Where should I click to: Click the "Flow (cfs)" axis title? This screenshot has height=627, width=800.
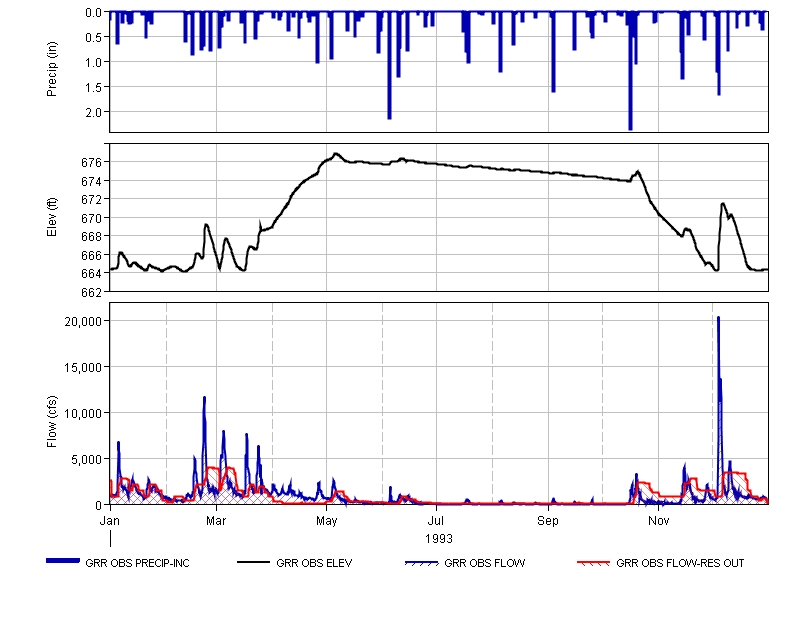52,422
